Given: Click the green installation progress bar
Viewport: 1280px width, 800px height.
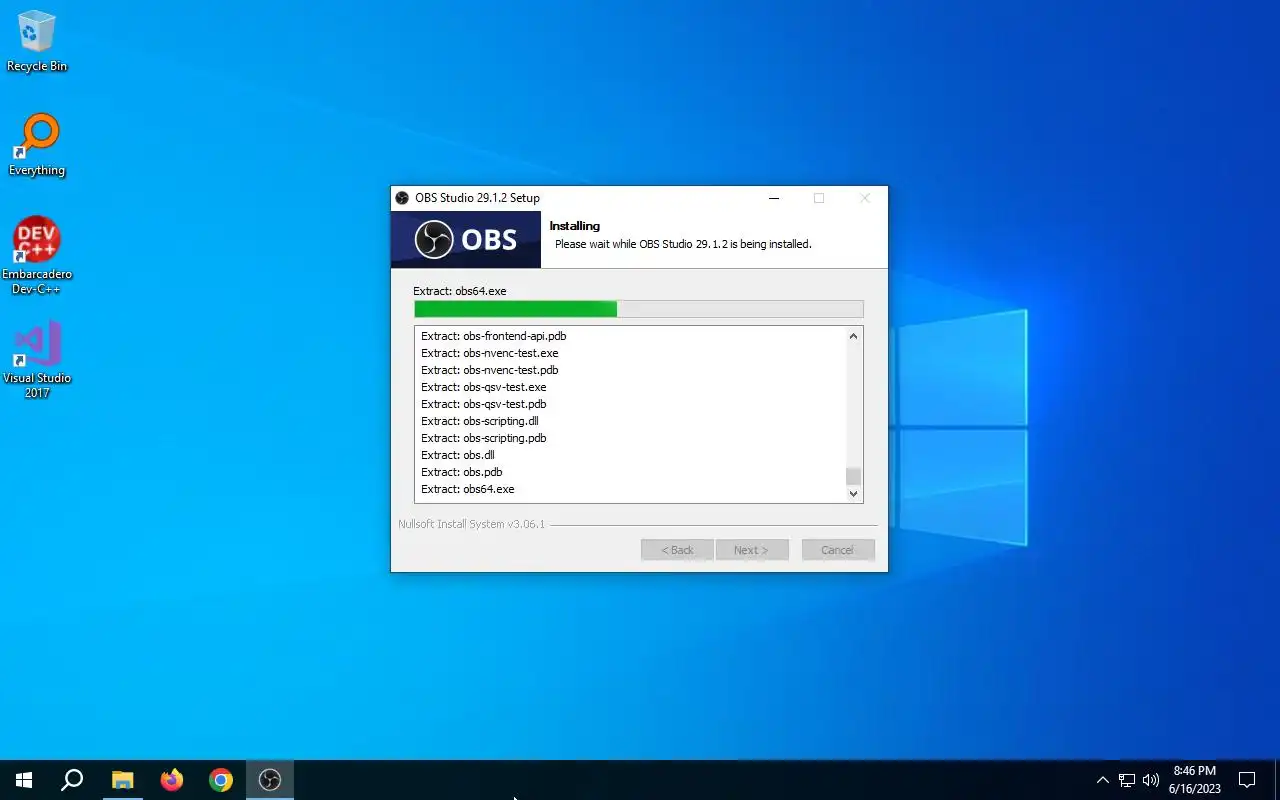Looking at the screenshot, I should tap(638, 309).
